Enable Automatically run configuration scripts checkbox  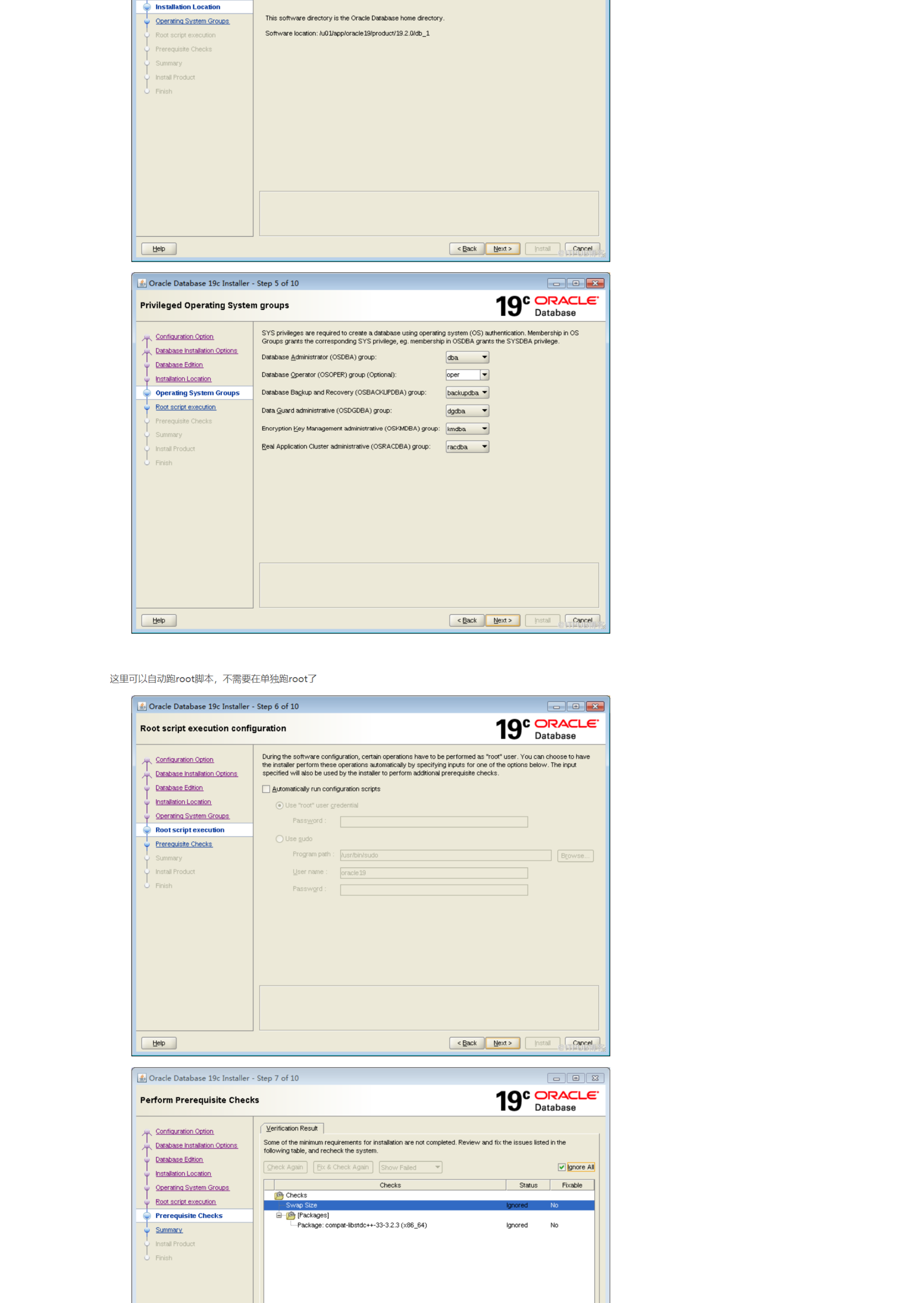click(x=266, y=789)
